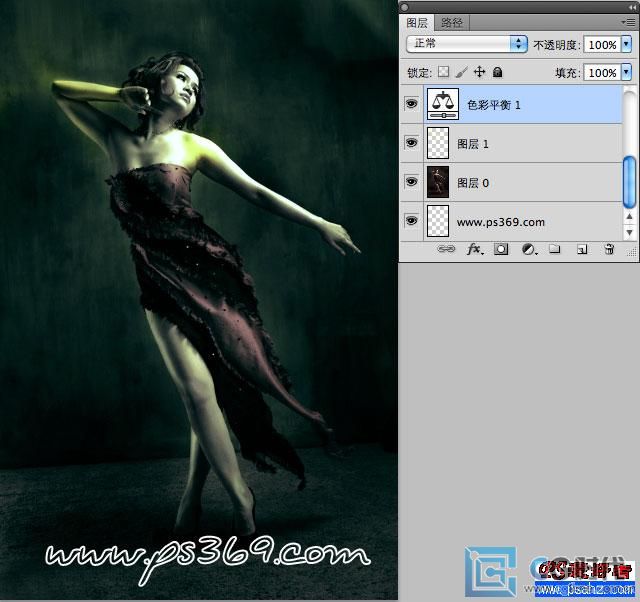This screenshot has height=602, width=640.
Task: Click the link layers icon
Action: point(446,249)
